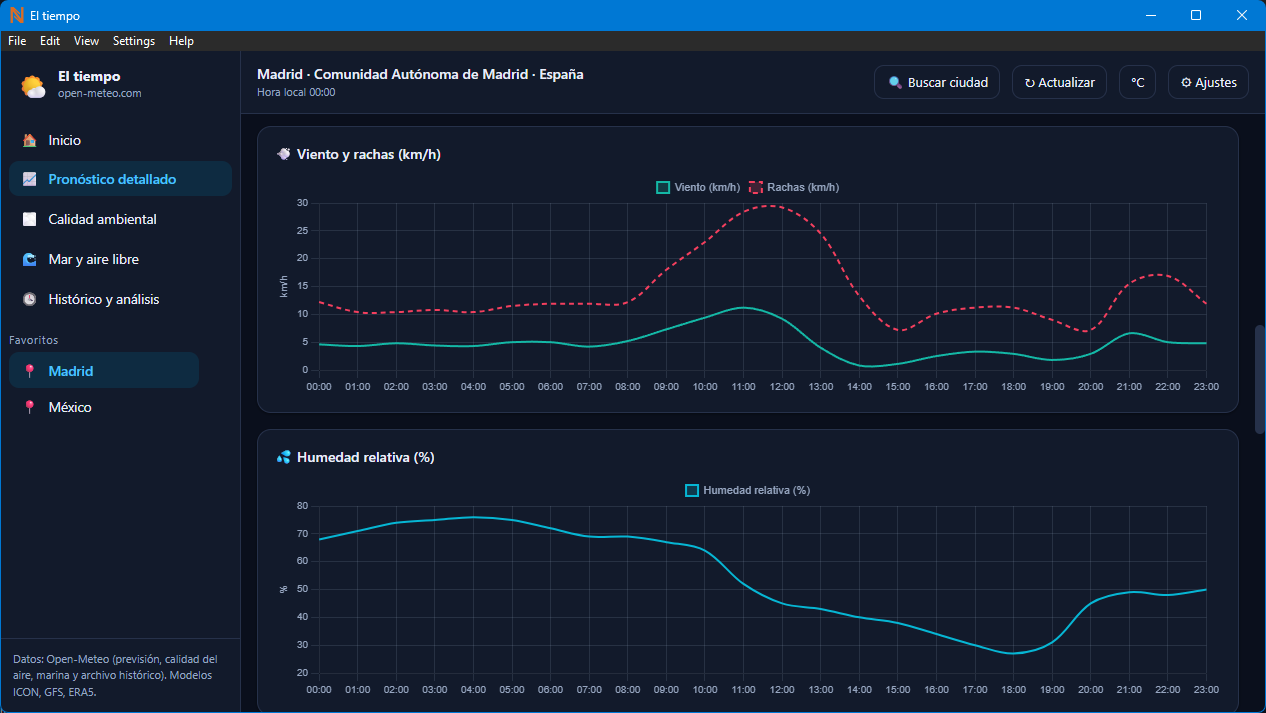
Task: Click the Viento y rachas (km/h) title
Action: point(369,154)
